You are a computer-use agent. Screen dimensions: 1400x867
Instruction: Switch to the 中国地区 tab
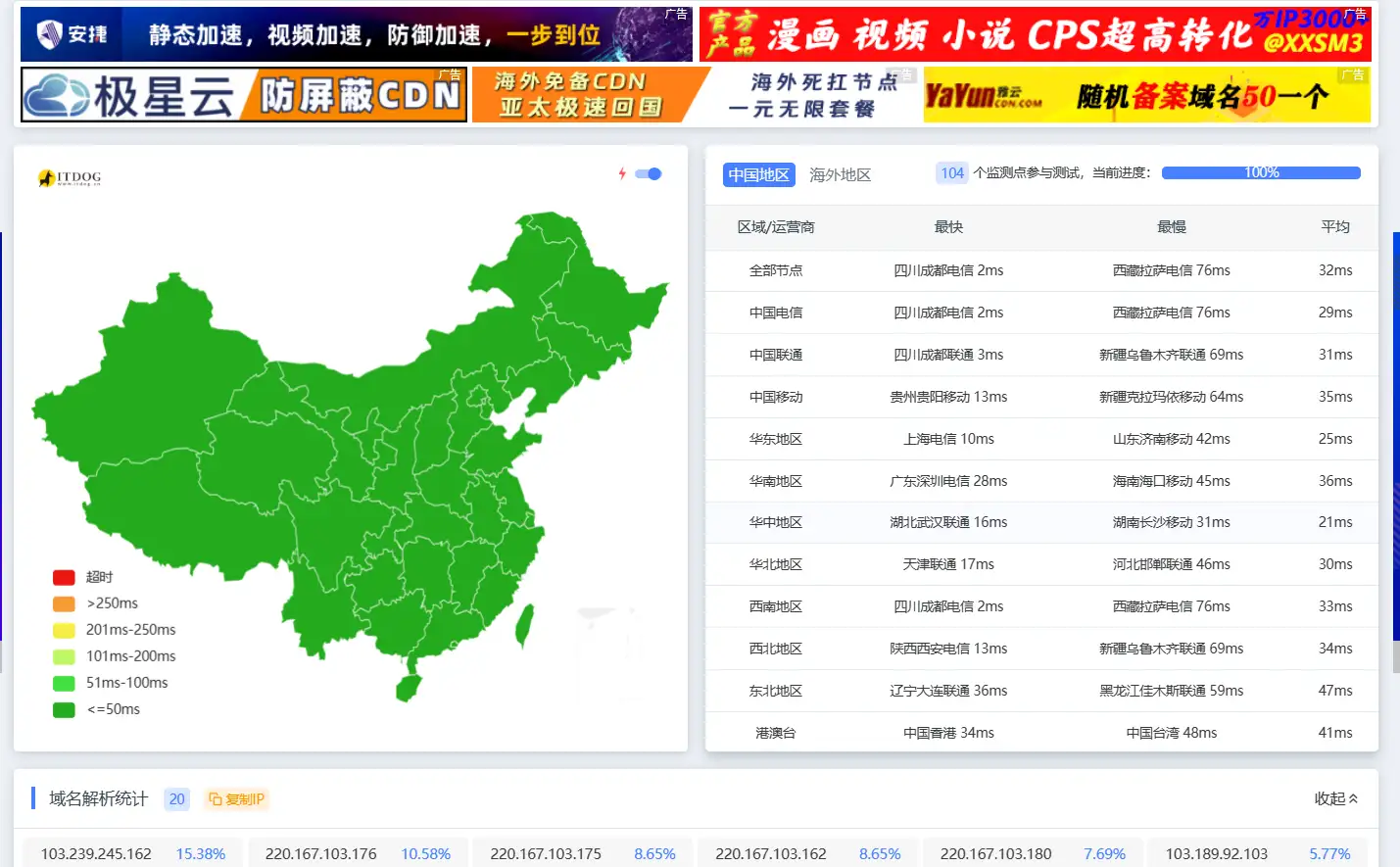758,174
